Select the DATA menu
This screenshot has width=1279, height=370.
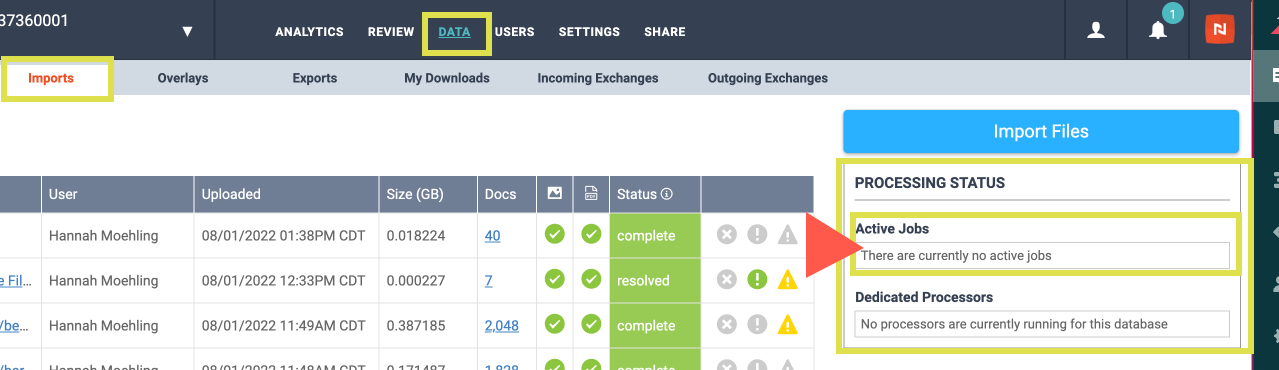coord(454,32)
